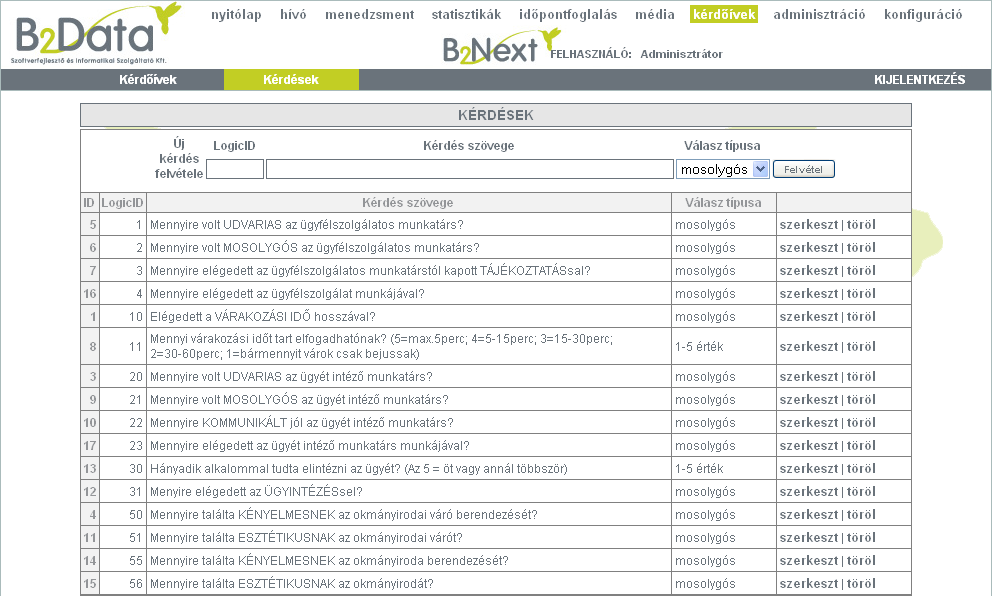The width and height of the screenshot is (992, 596).
Task: Click the LogicID input field
Action: coord(234,170)
